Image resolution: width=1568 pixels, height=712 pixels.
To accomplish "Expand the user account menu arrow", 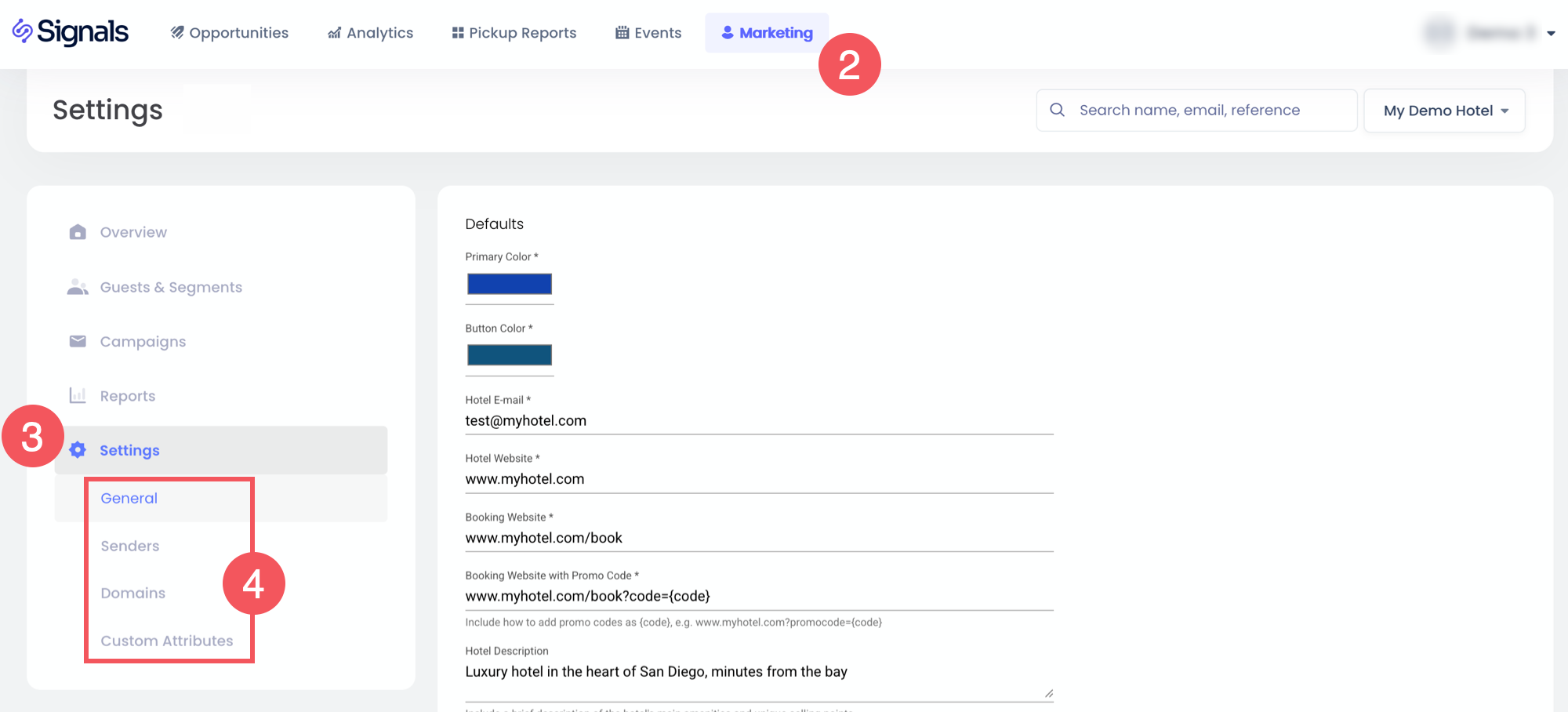I will click(1551, 33).
